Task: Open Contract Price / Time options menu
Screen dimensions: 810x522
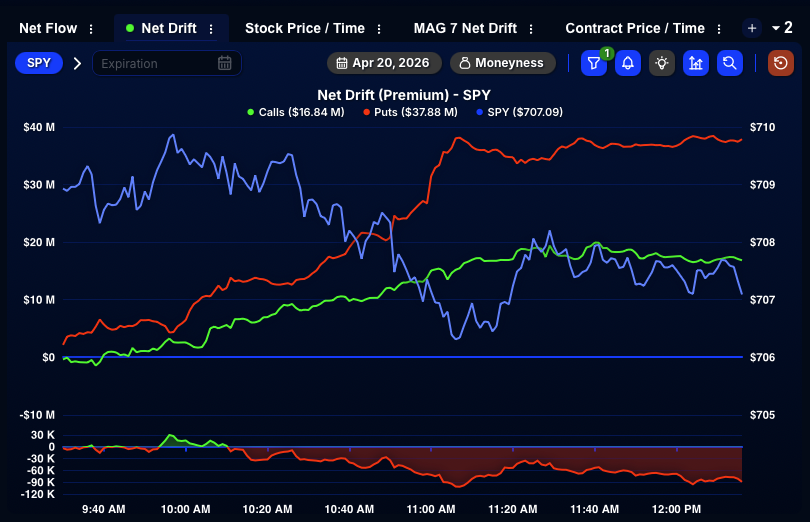Action: (719, 29)
